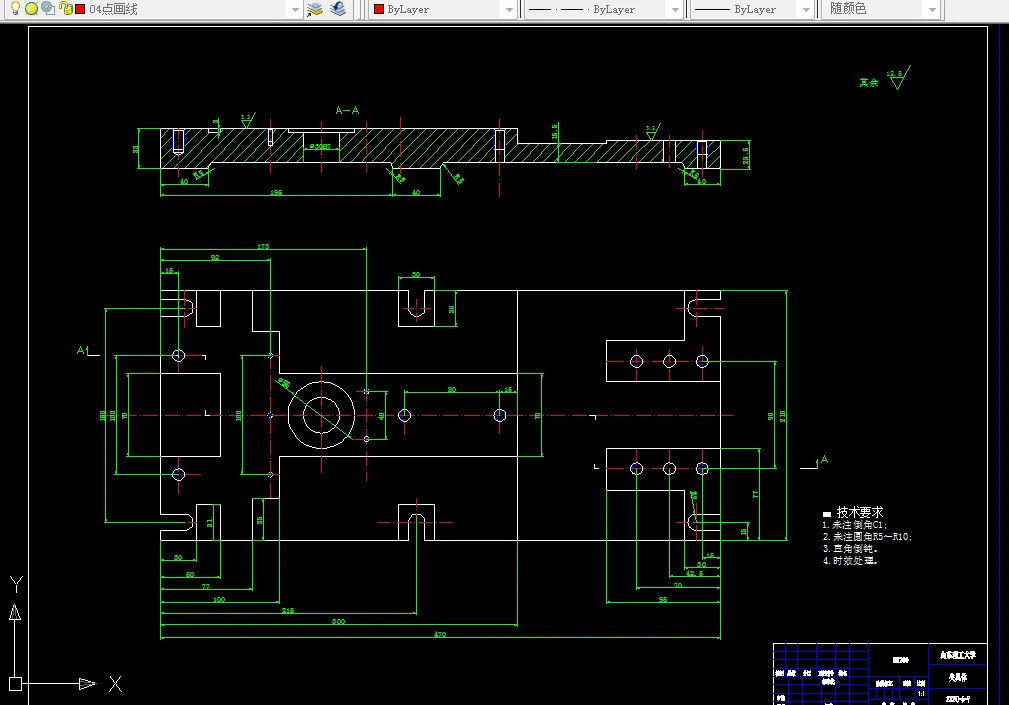Toggle the layer on/off light bulb icon
Screen dimensions: 1009x705
click(x=15, y=8)
